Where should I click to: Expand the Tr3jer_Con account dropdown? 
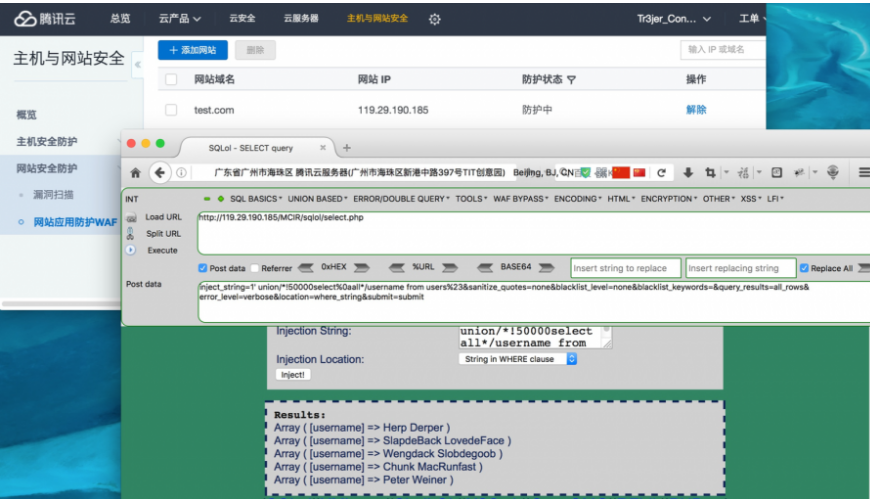pos(674,19)
